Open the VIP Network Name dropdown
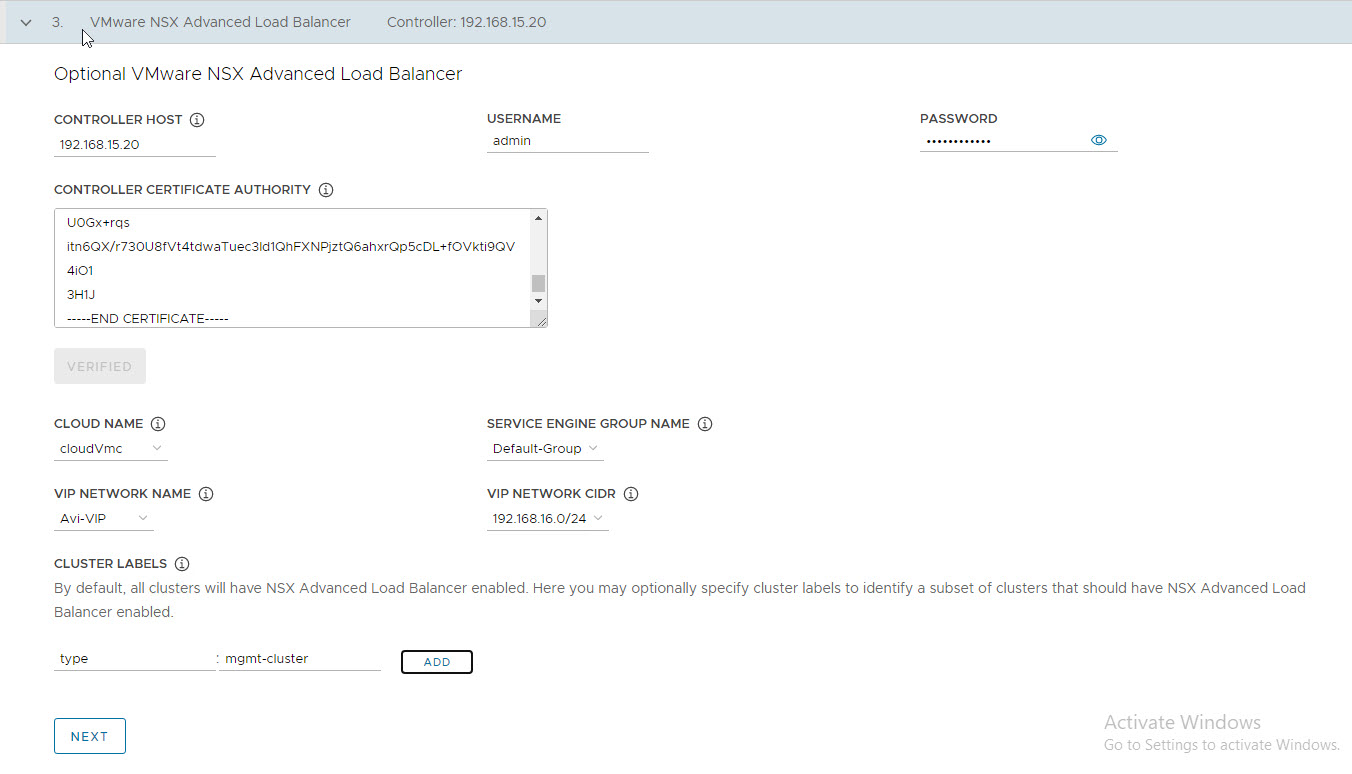 pyautogui.click(x=104, y=519)
